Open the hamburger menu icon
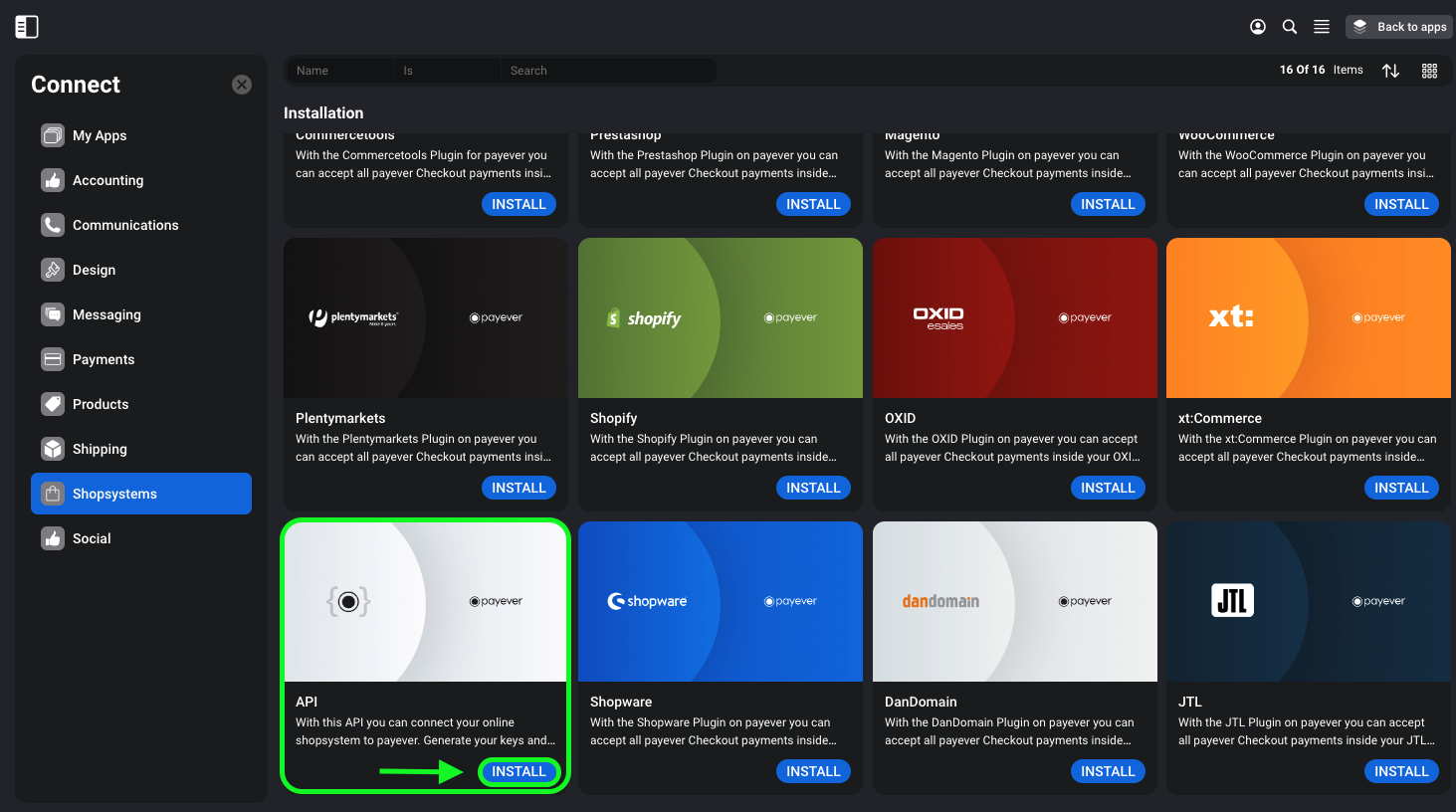1456x812 pixels. click(x=1322, y=27)
